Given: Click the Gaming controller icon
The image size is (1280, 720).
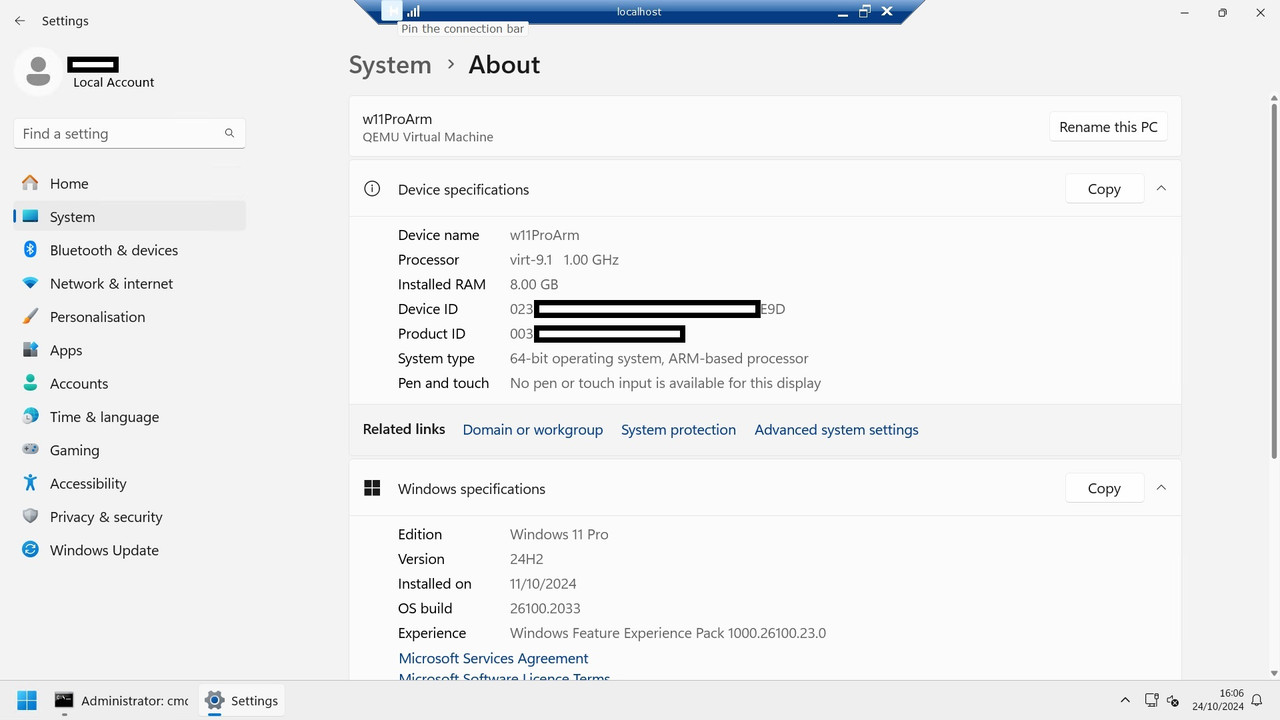Looking at the screenshot, I should pyautogui.click(x=30, y=450).
